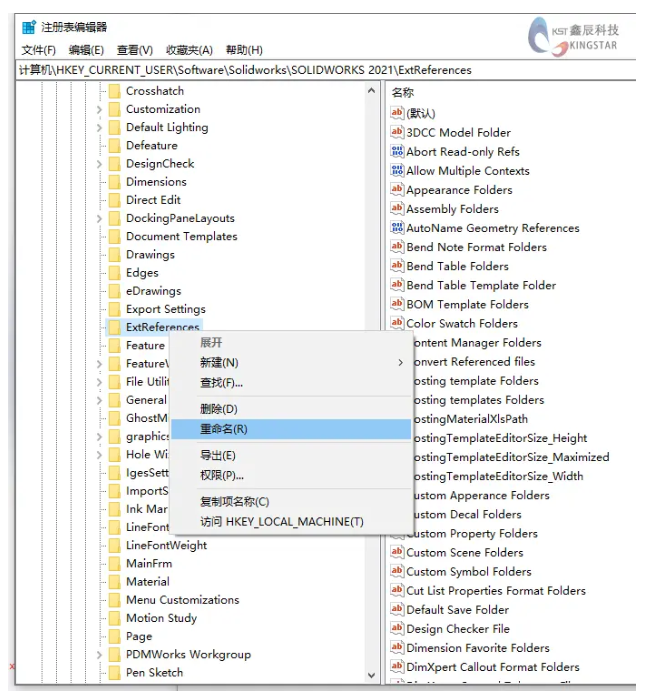The width and height of the screenshot is (655, 698).
Task: Expand the Customization key
Action: [99, 110]
